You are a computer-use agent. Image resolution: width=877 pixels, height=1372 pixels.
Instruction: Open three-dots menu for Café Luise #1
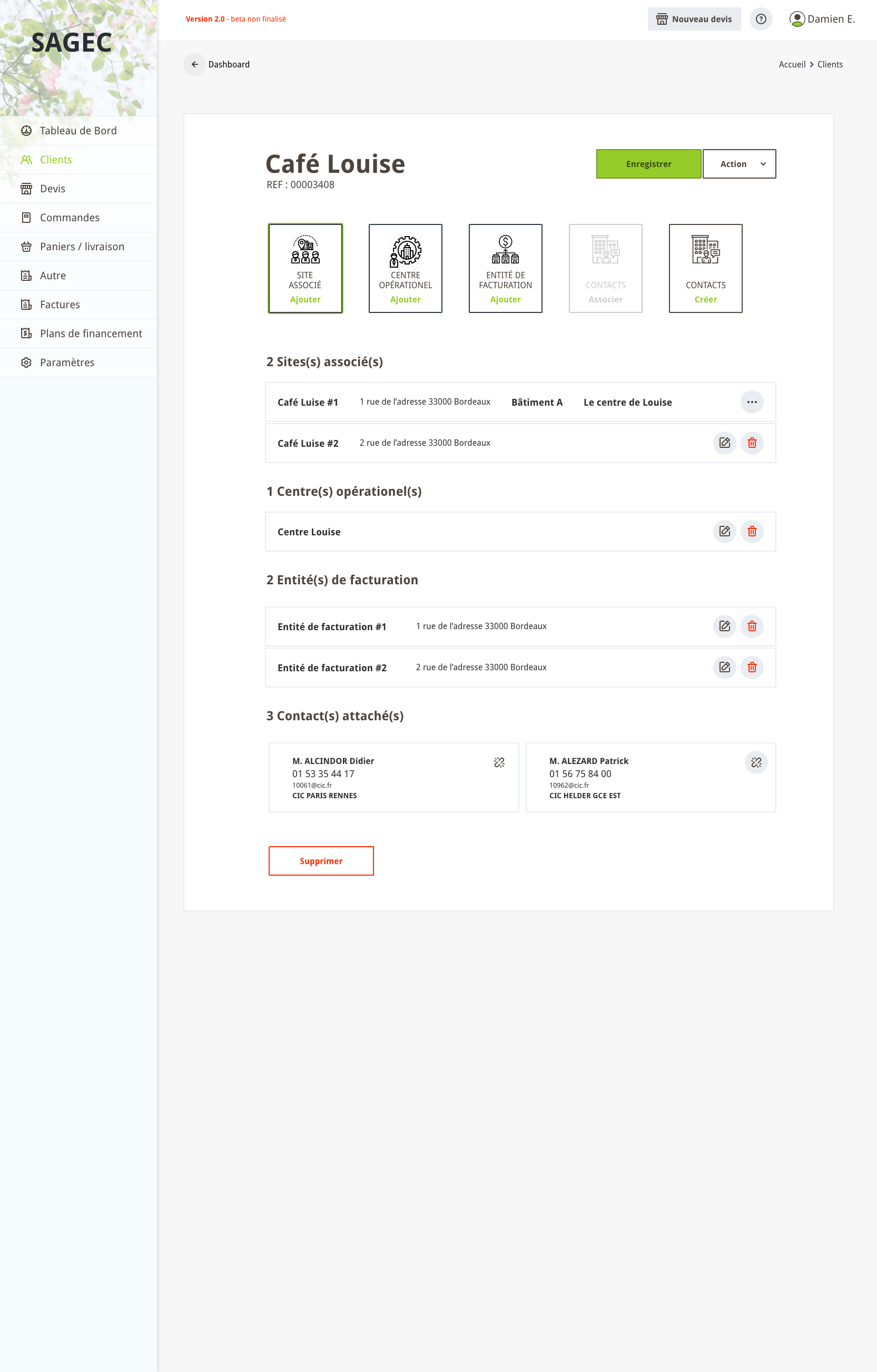[x=751, y=402]
